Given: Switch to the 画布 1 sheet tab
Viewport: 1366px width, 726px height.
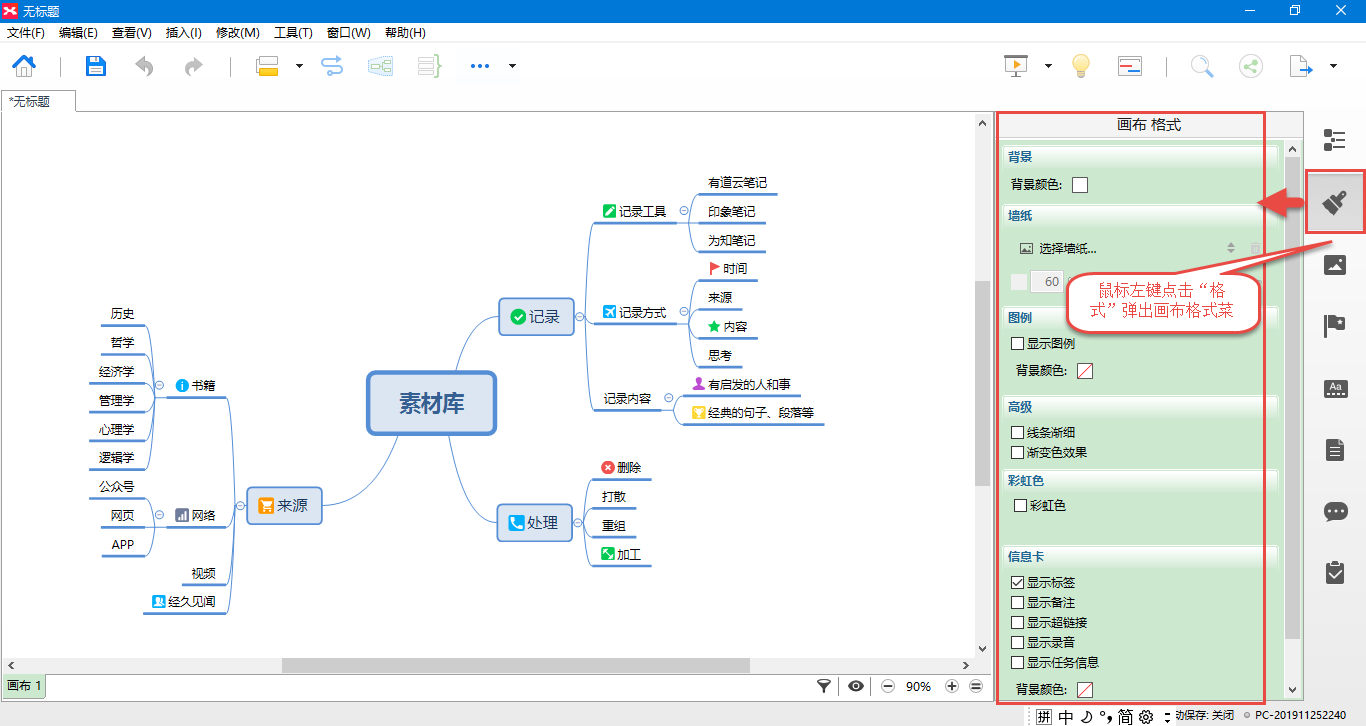Looking at the screenshot, I should (x=25, y=686).
